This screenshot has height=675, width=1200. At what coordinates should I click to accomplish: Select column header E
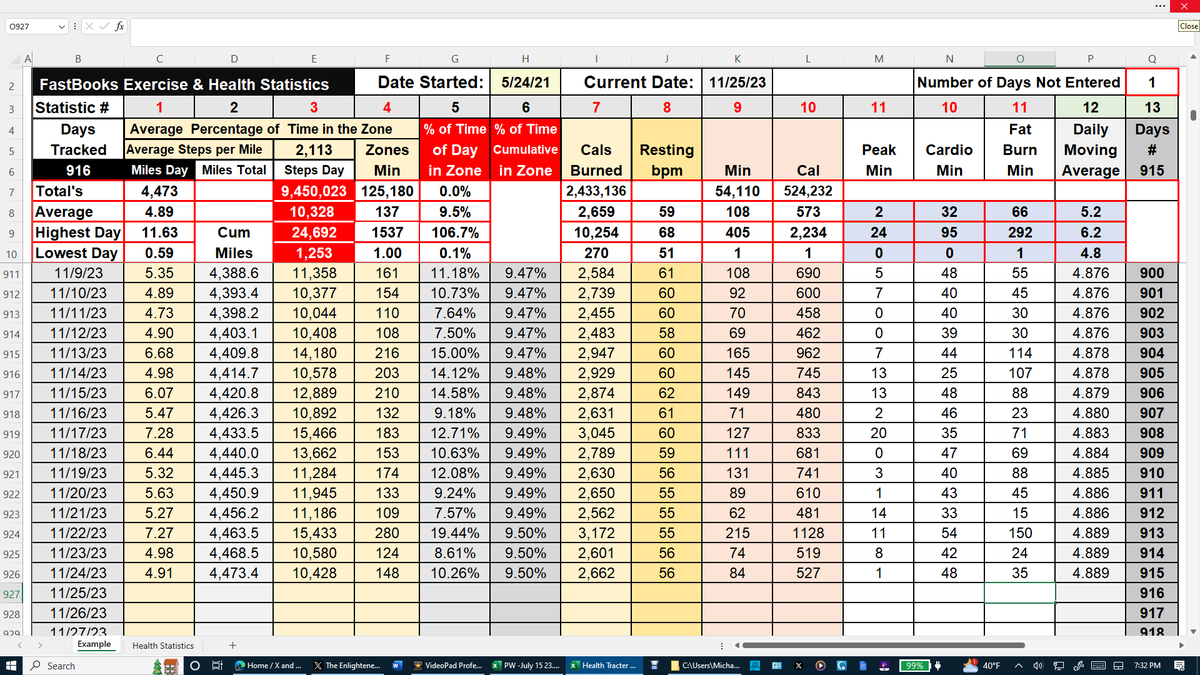click(x=314, y=59)
